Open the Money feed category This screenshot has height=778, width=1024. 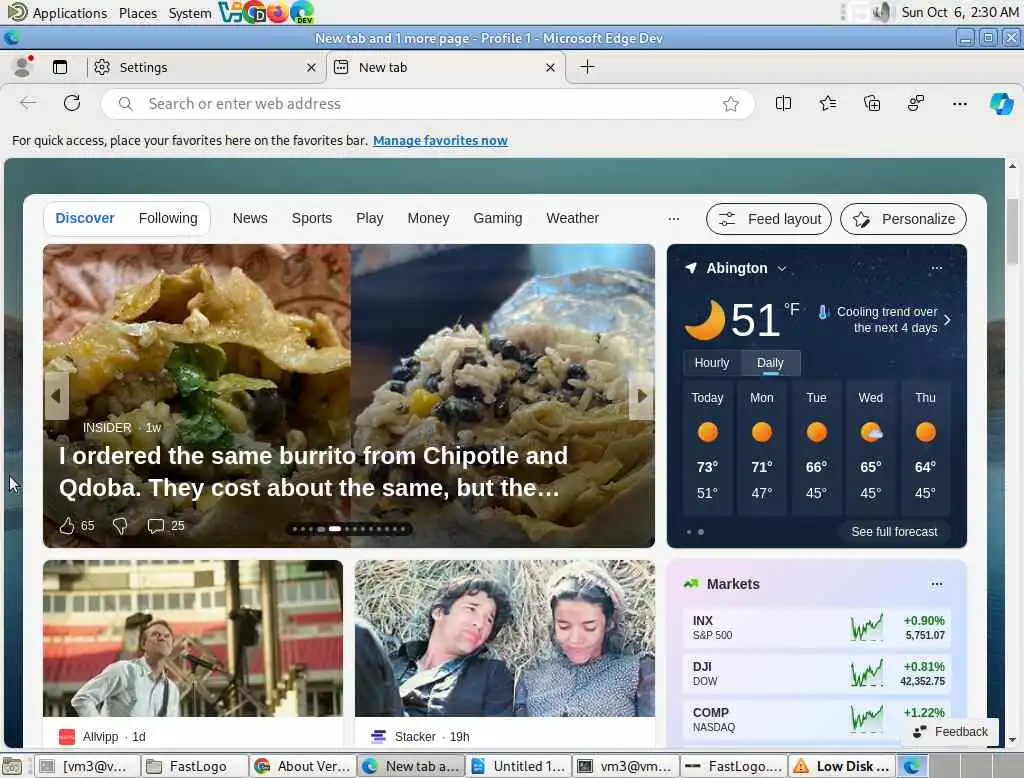(x=428, y=218)
